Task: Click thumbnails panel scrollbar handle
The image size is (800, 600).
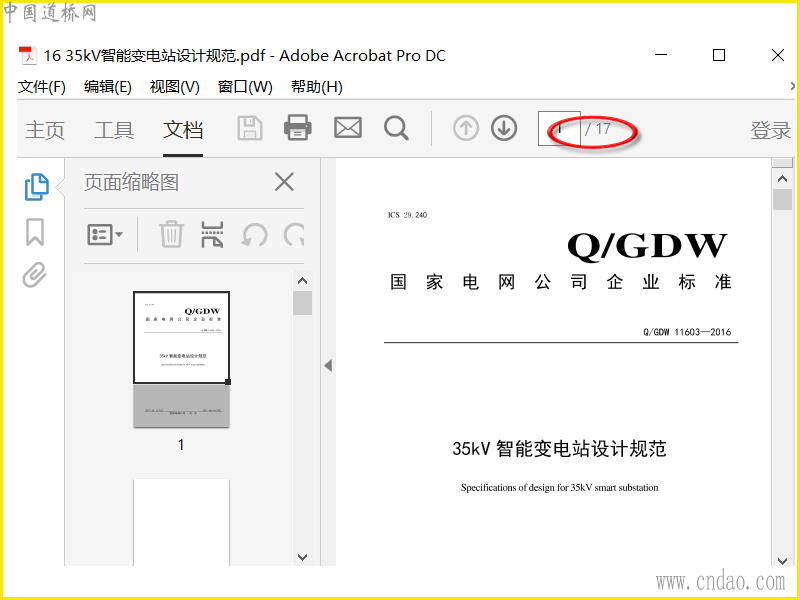Action: (303, 303)
